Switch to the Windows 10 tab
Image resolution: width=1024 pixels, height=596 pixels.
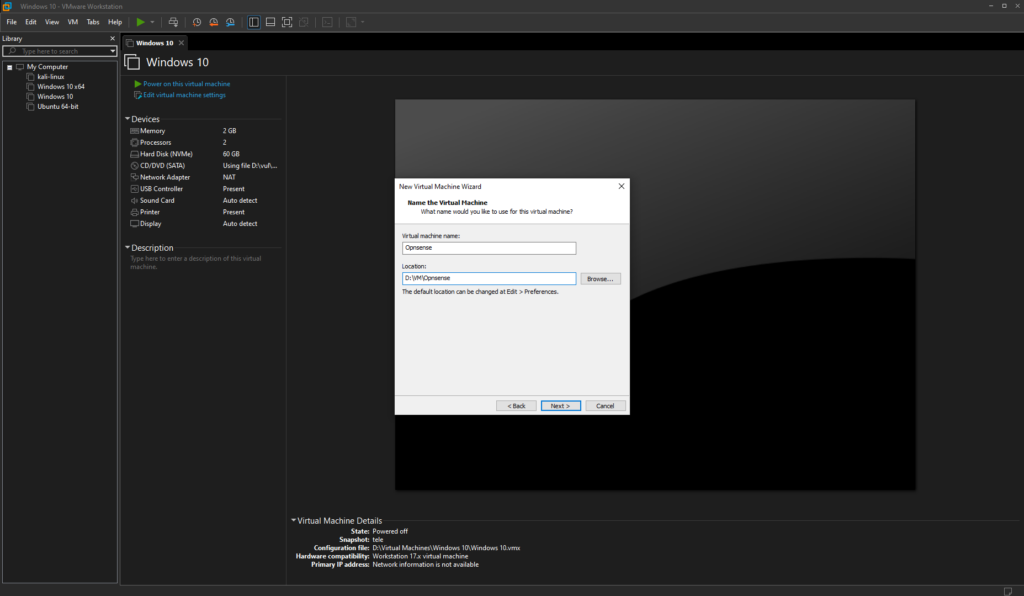pyautogui.click(x=154, y=43)
